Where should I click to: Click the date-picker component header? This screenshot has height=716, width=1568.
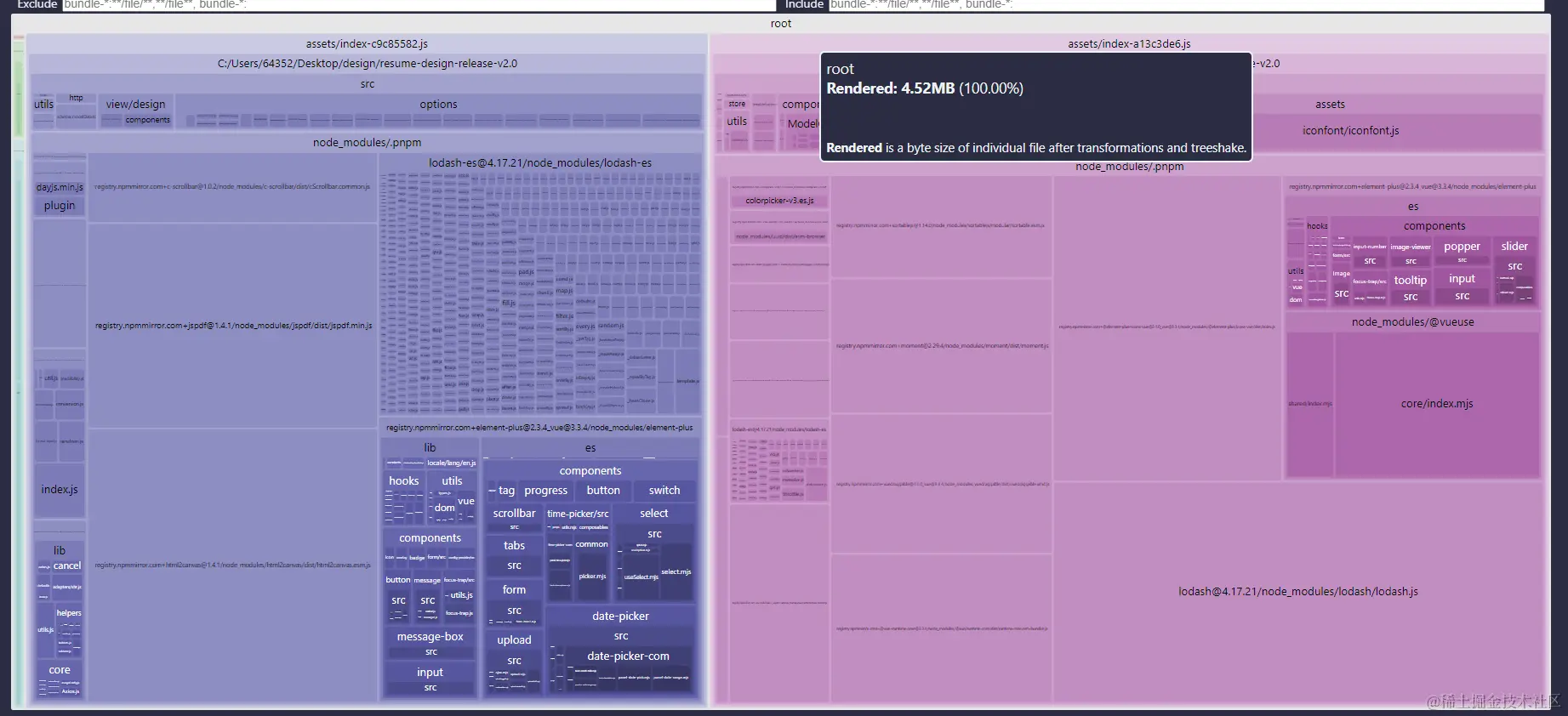tap(621, 617)
